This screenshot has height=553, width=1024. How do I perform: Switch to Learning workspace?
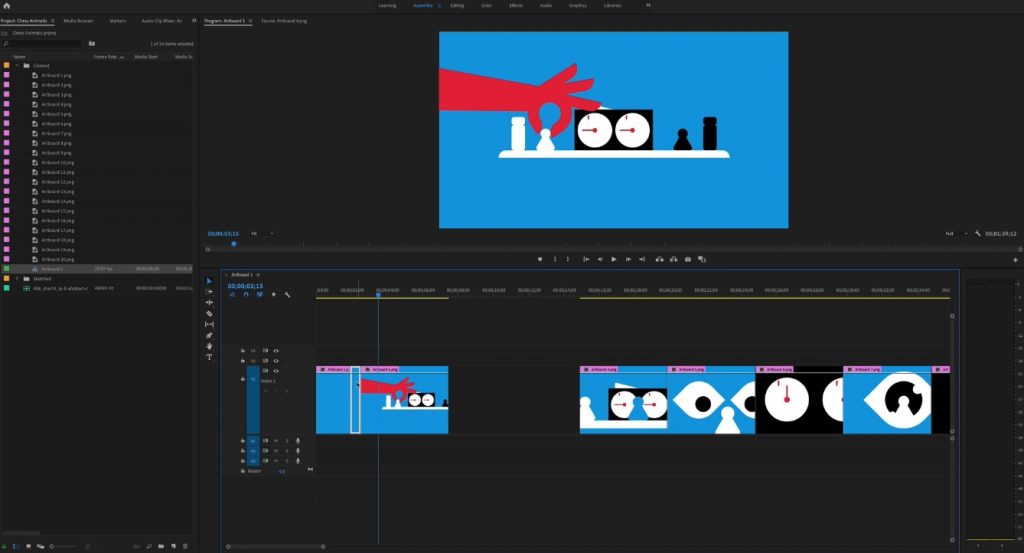[387, 5]
